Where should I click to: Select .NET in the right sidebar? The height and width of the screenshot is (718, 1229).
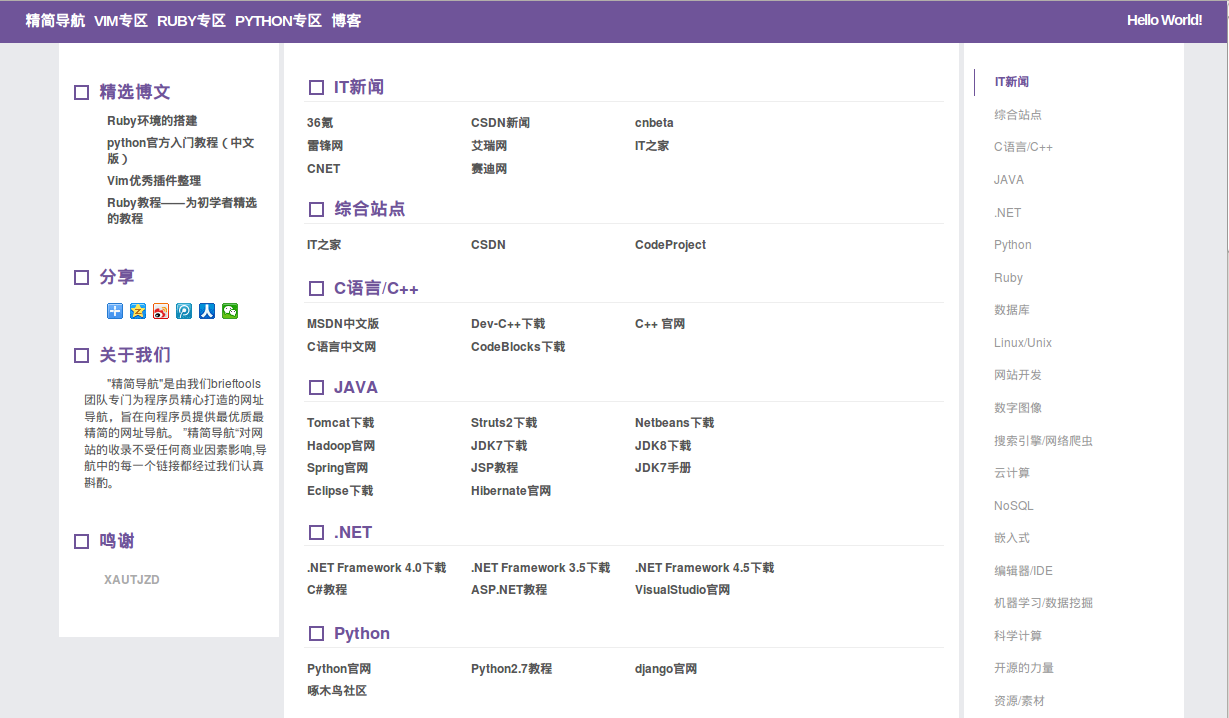(x=1008, y=213)
